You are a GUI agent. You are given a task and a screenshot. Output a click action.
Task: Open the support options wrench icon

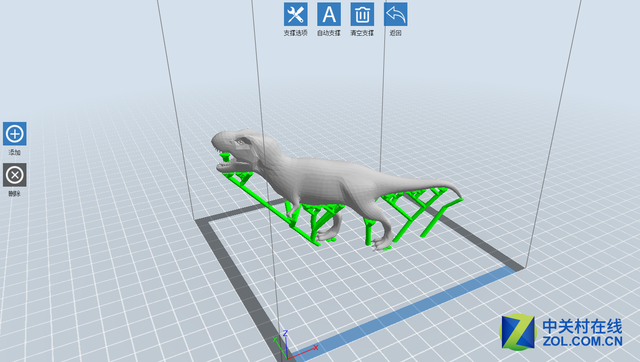(x=296, y=14)
